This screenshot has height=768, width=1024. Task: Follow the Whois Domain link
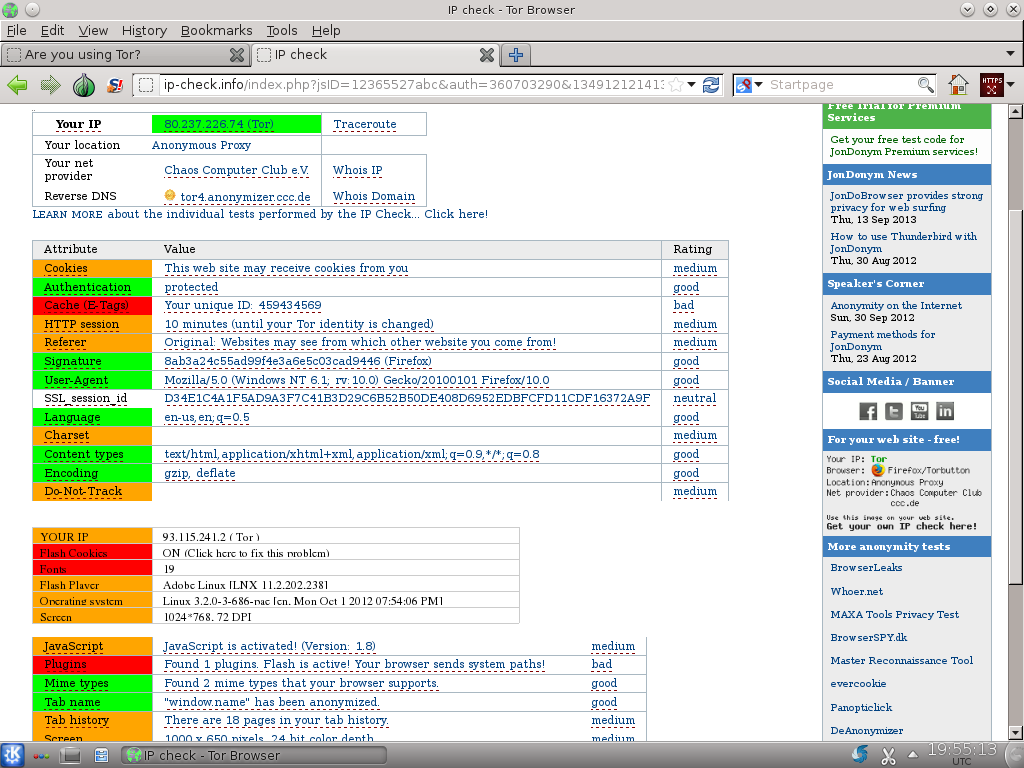(373, 197)
